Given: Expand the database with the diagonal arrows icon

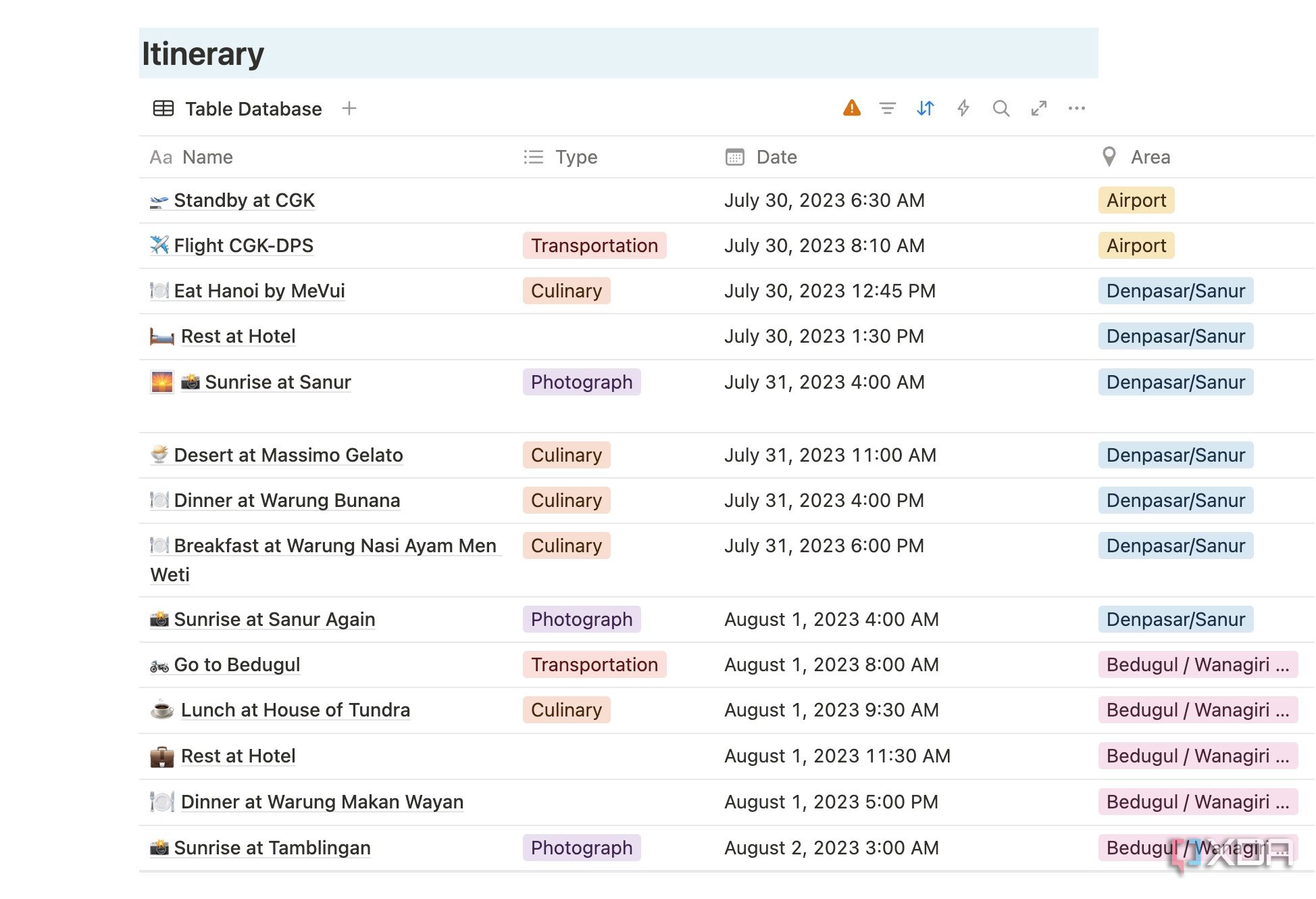Looking at the screenshot, I should pos(1039,107).
